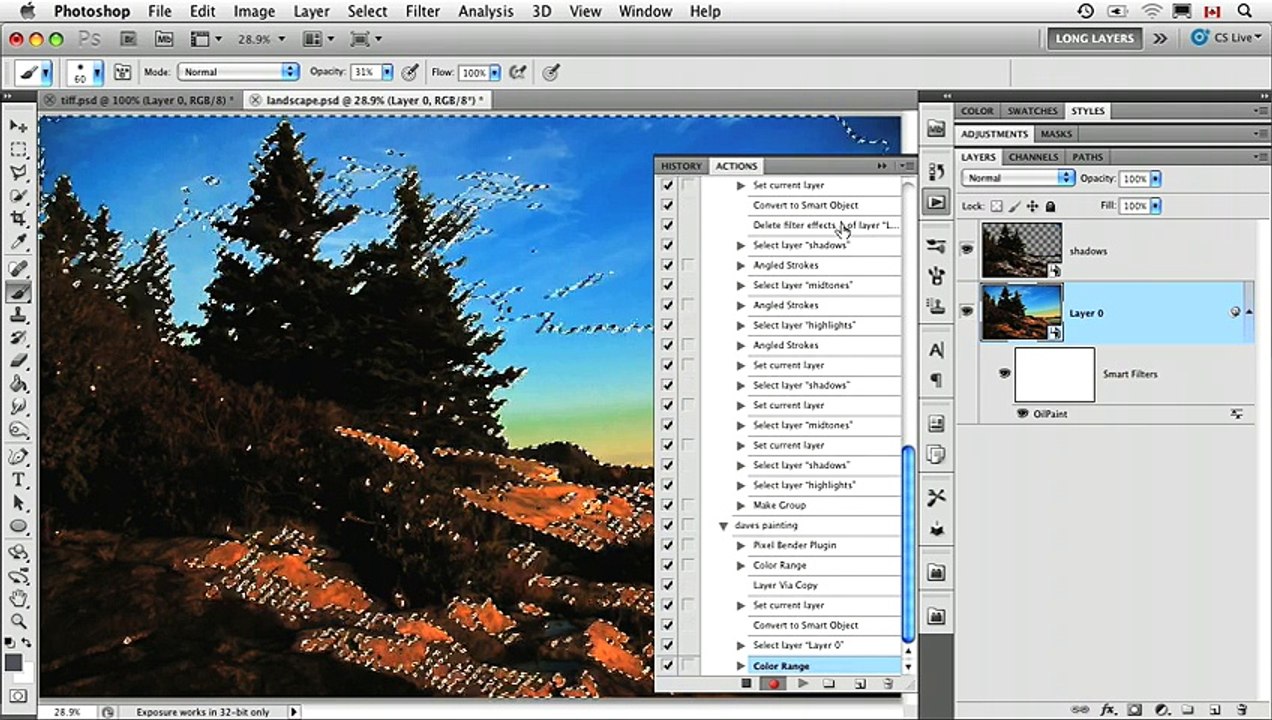Select the Clone Stamp tool
The width and height of the screenshot is (1272, 720).
18,315
